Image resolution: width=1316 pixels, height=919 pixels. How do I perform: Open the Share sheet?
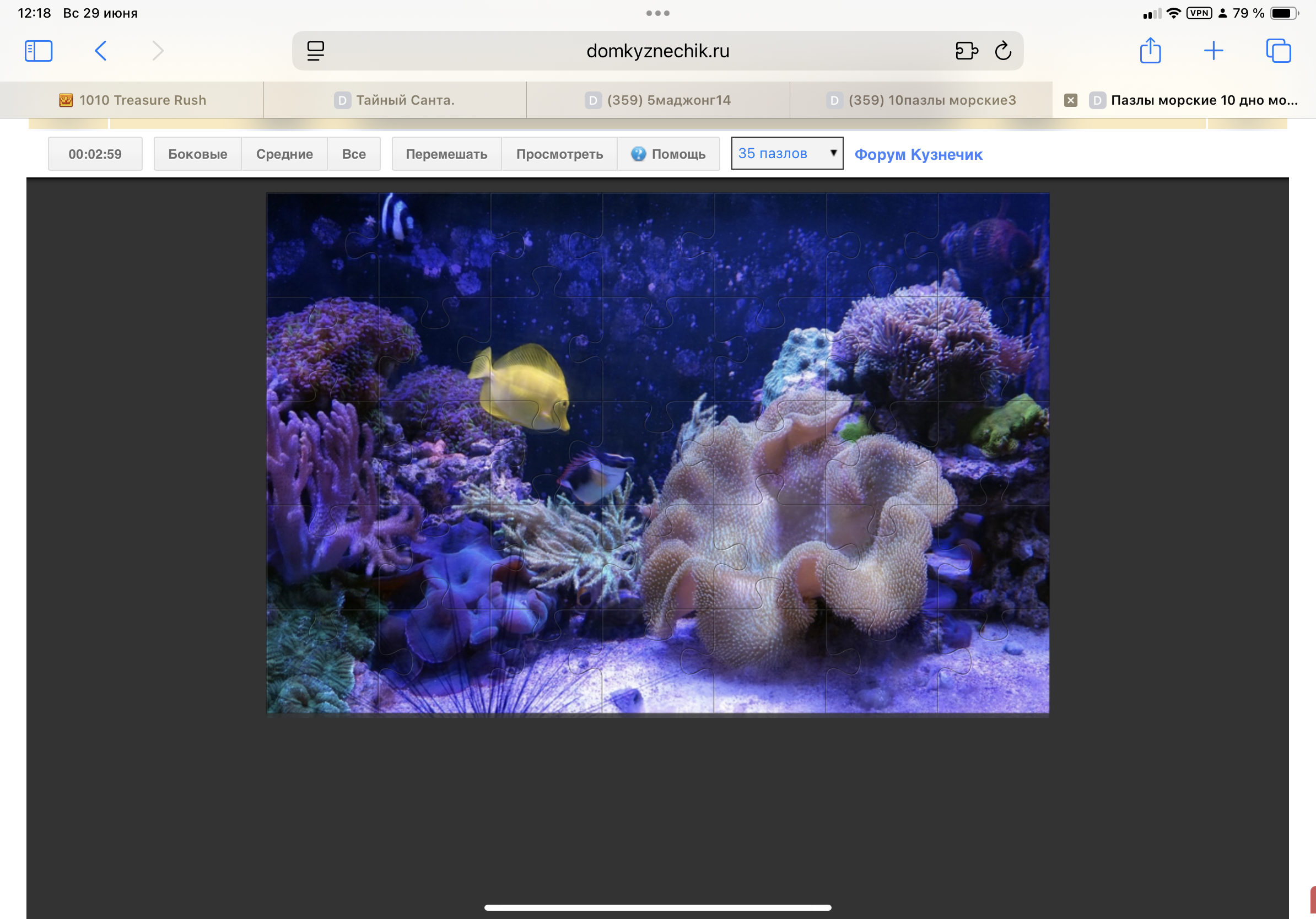[x=1150, y=51]
